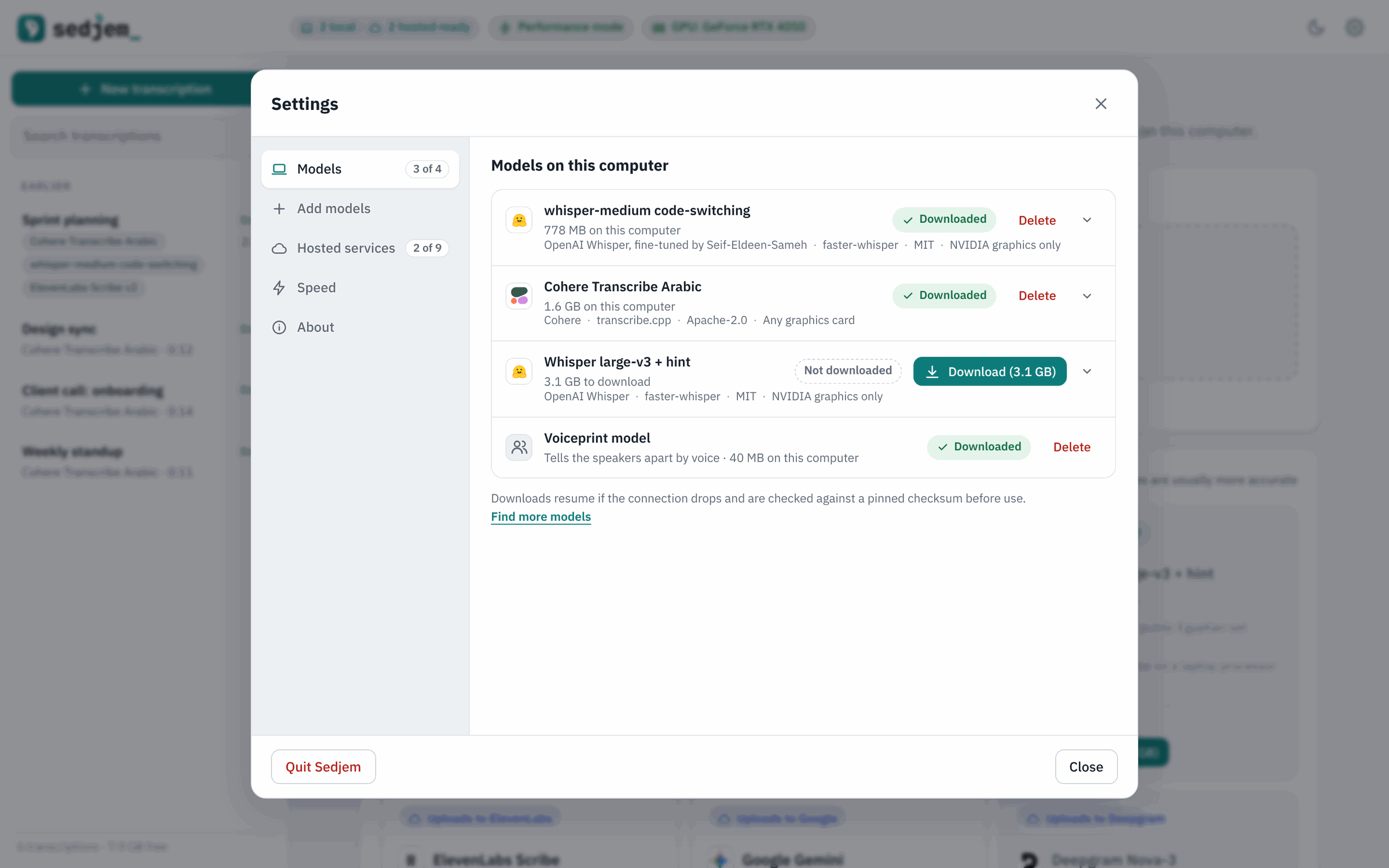Delete the Voiceprint model

click(x=1071, y=447)
